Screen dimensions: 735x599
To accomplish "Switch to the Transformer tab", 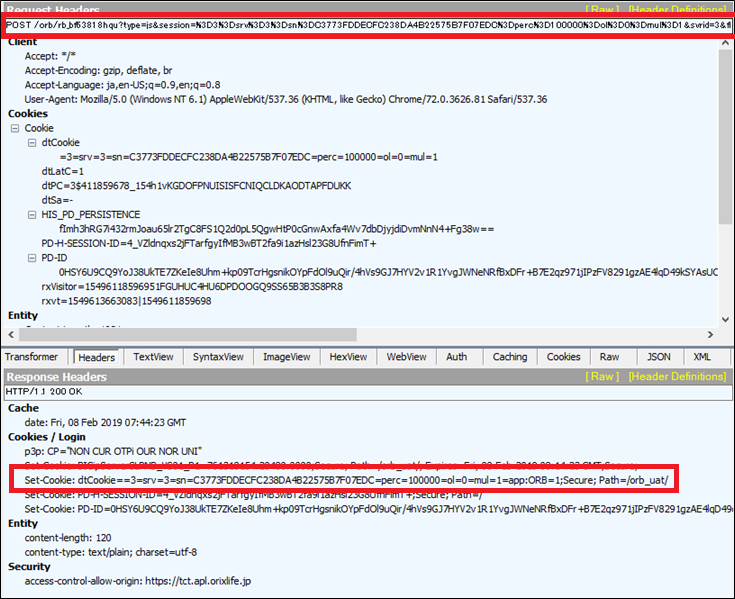I will (x=31, y=357).
